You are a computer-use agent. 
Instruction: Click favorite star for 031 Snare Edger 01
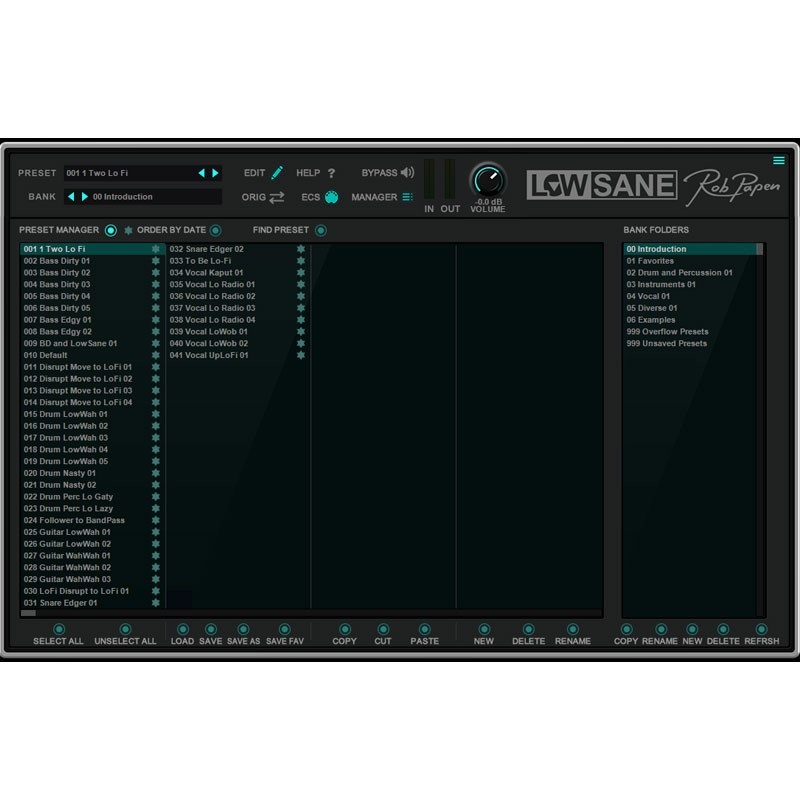[156, 603]
